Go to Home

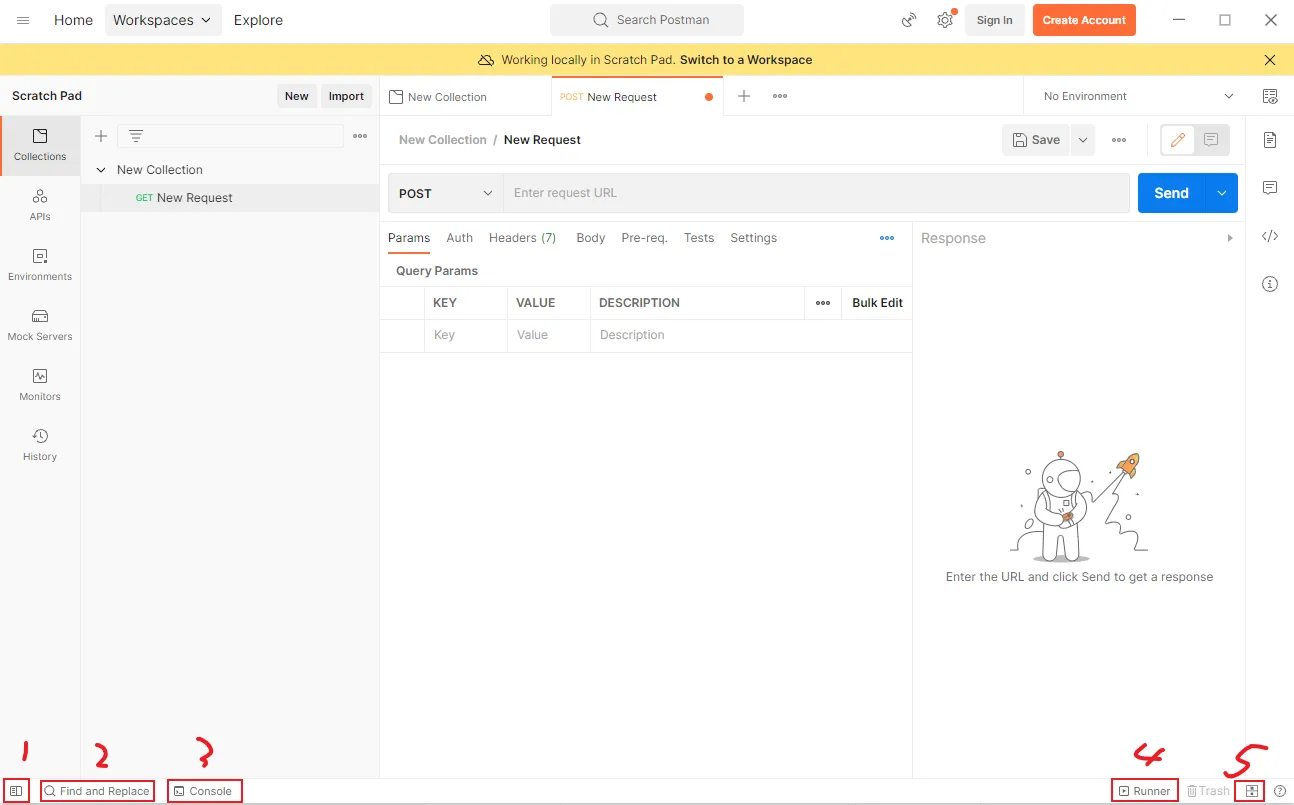click(x=73, y=20)
